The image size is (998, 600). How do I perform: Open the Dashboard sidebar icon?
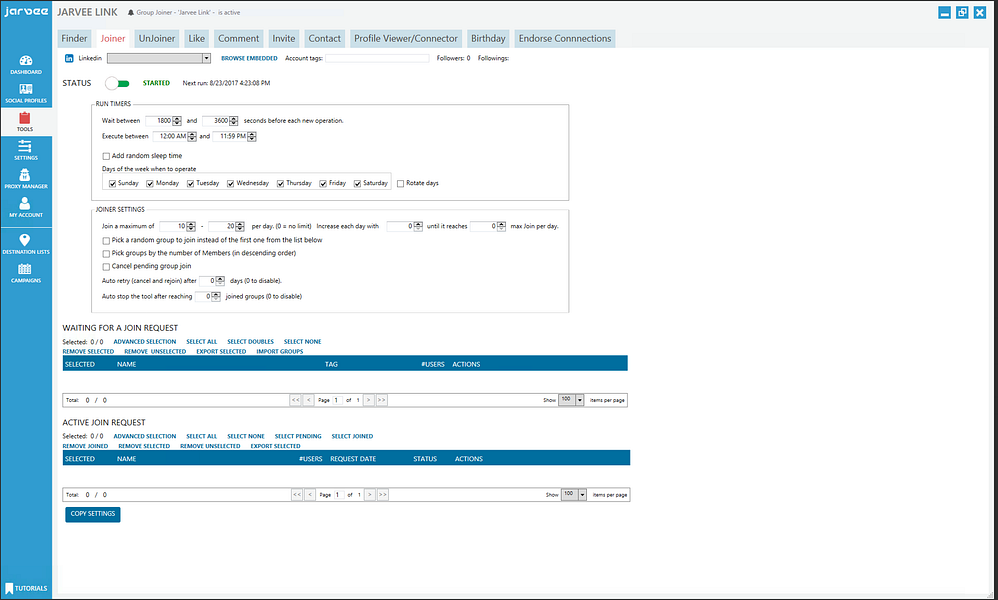[x=25, y=64]
